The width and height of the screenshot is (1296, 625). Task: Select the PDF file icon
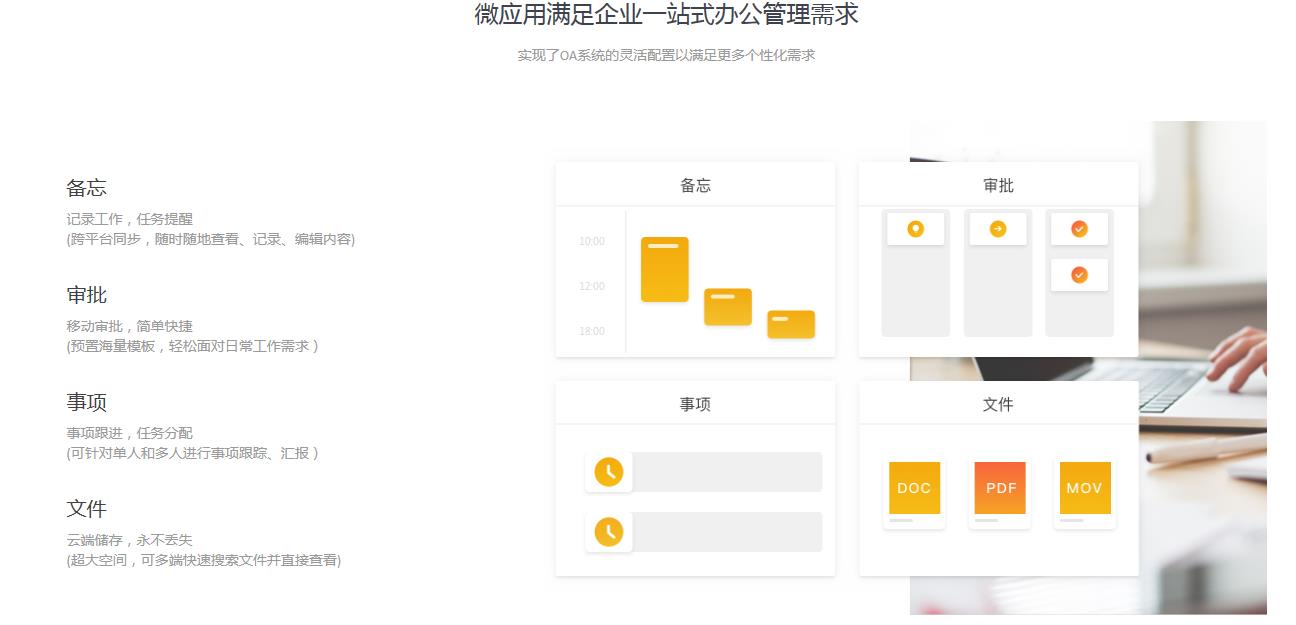point(998,489)
